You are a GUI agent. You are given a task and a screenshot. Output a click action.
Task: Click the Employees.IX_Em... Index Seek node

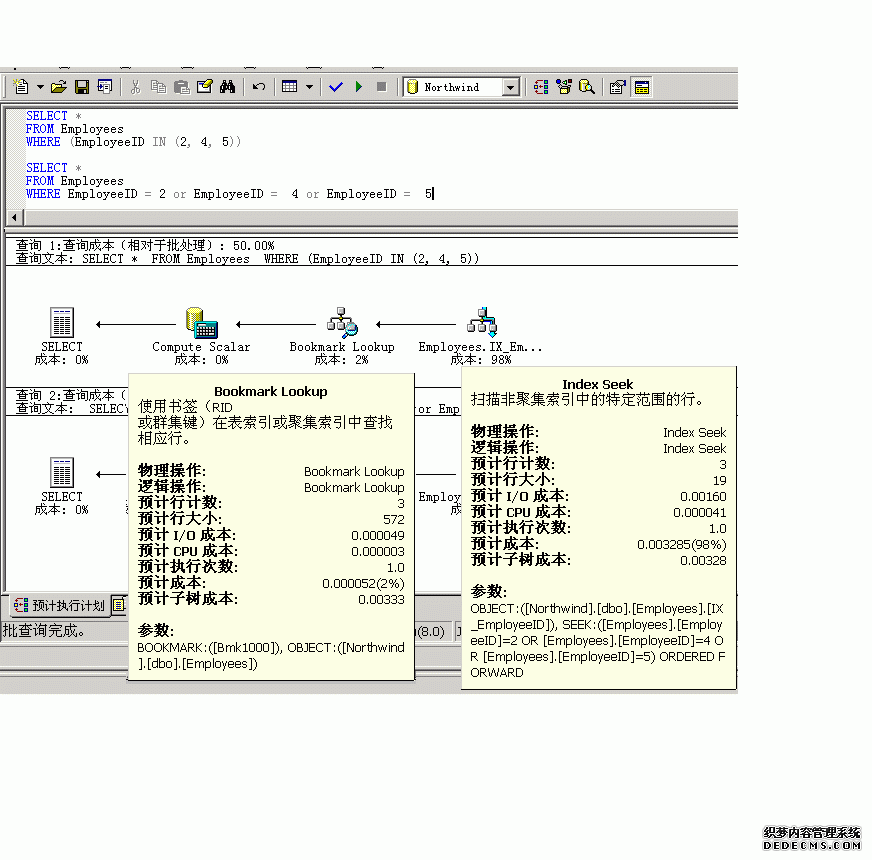[481, 323]
